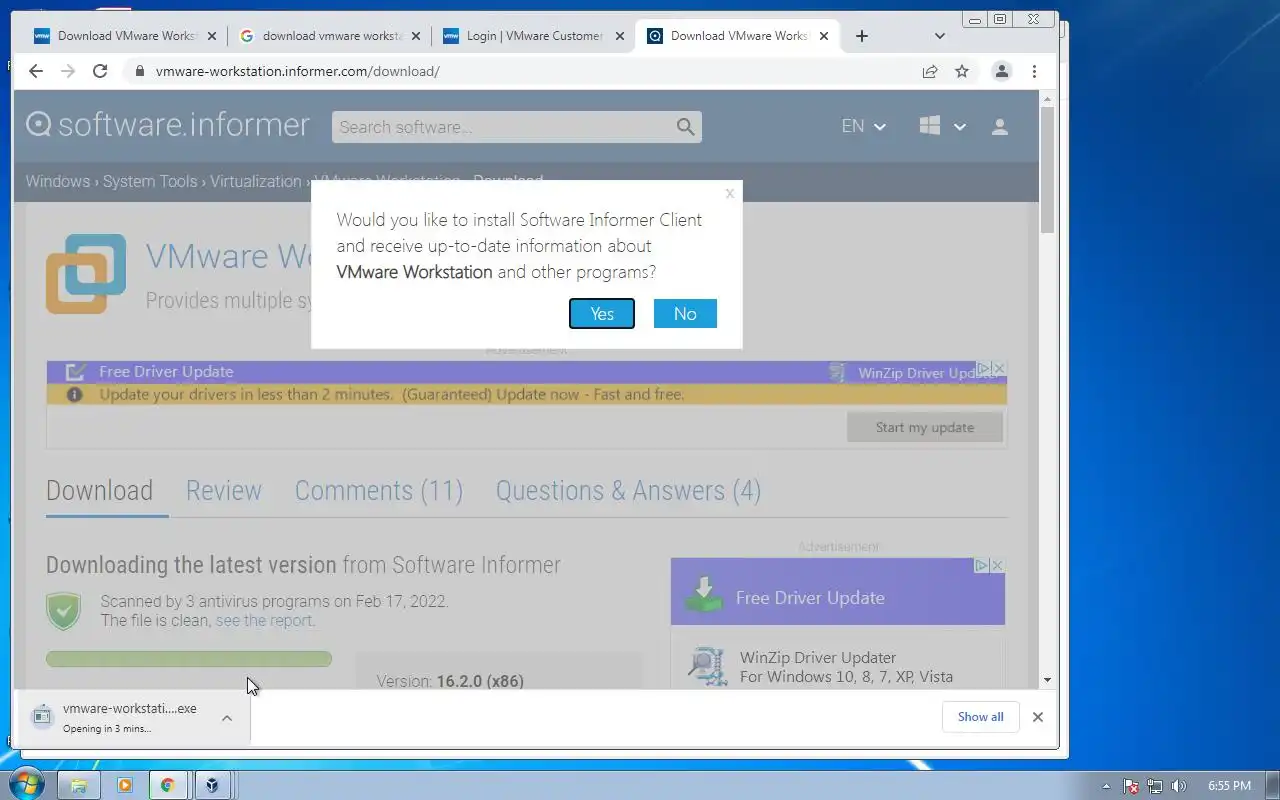
Task: Close the active informer.com tab
Action: coord(824,36)
